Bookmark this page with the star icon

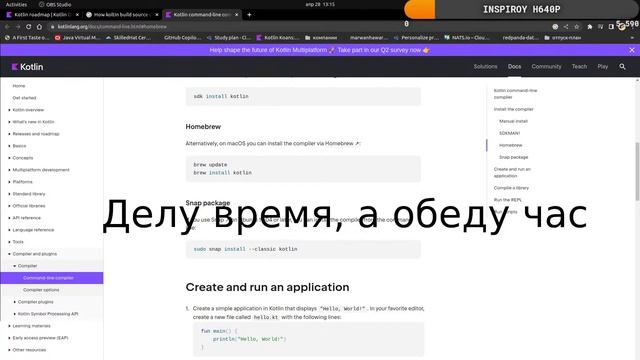click(576, 27)
